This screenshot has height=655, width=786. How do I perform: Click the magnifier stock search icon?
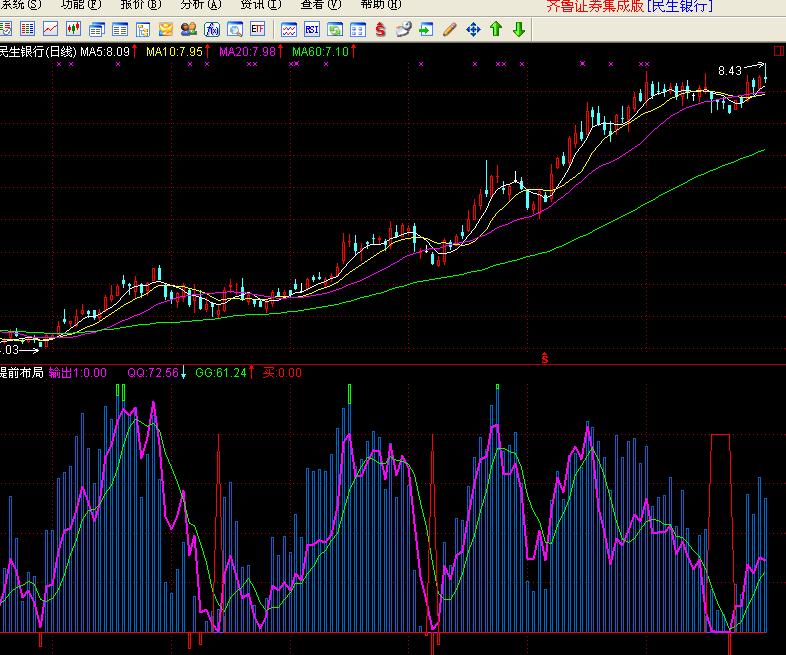point(235,30)
